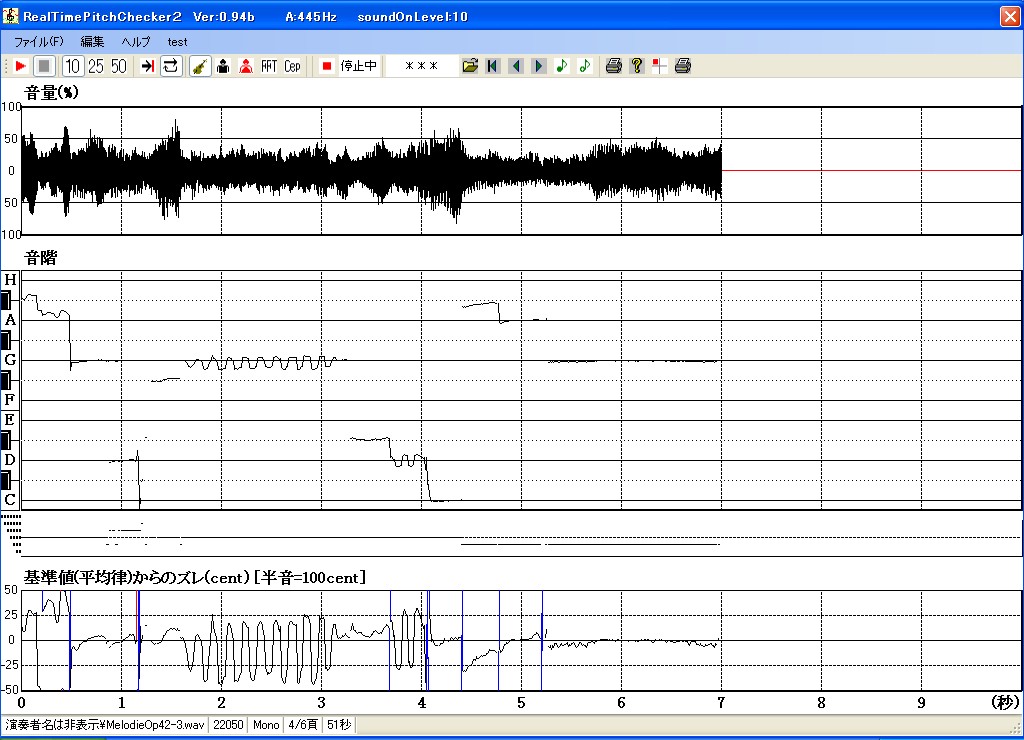The height and width of the screenshot is (740, 1024).
Task: Select the 10 seconds display range
Action: coord(72,66)
